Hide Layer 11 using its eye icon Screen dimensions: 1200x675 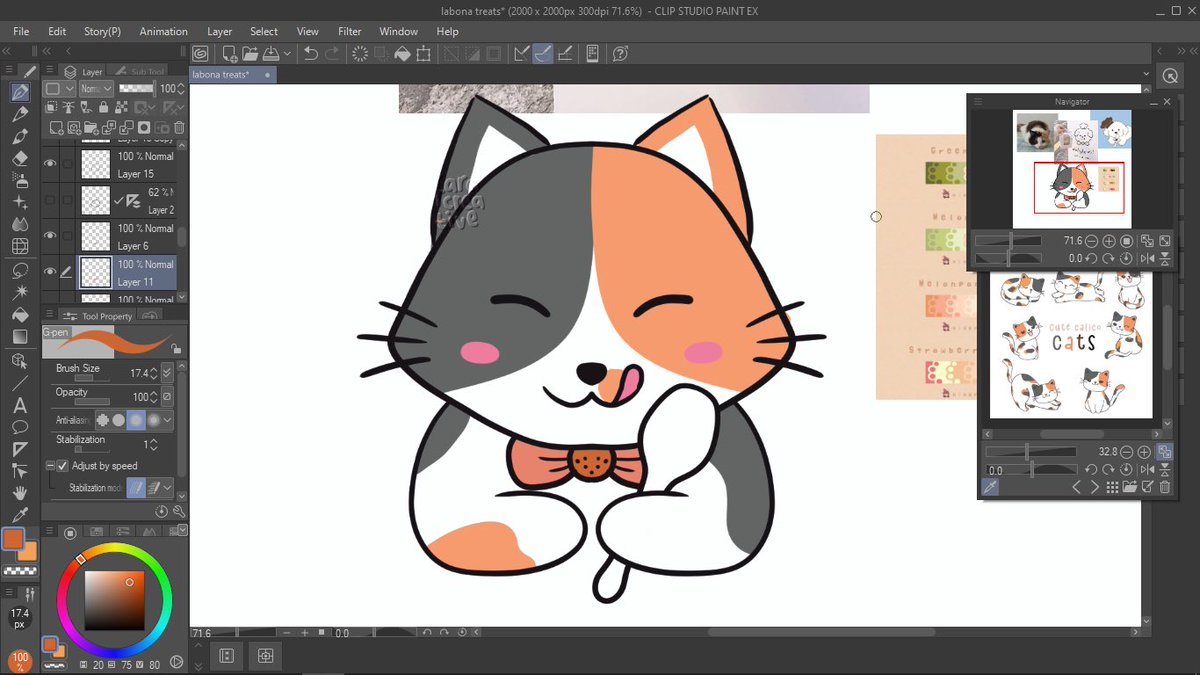(50, 271)
